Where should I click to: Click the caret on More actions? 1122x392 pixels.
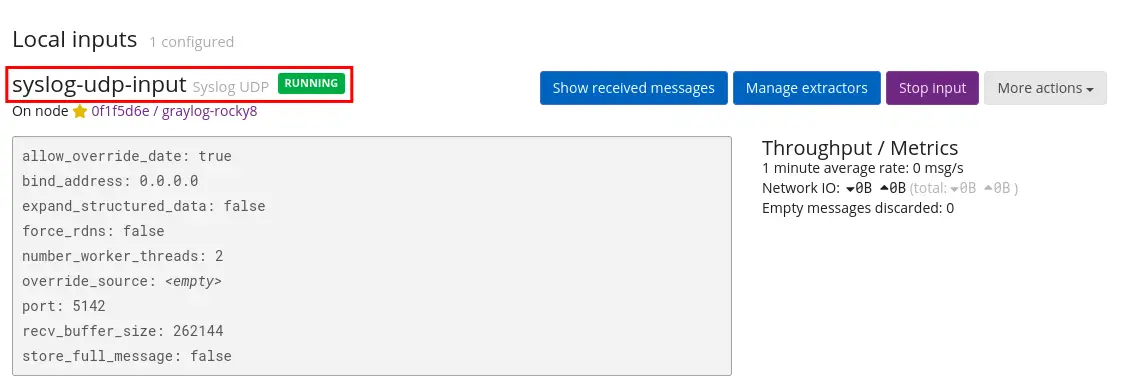(x=1090, y=89)
